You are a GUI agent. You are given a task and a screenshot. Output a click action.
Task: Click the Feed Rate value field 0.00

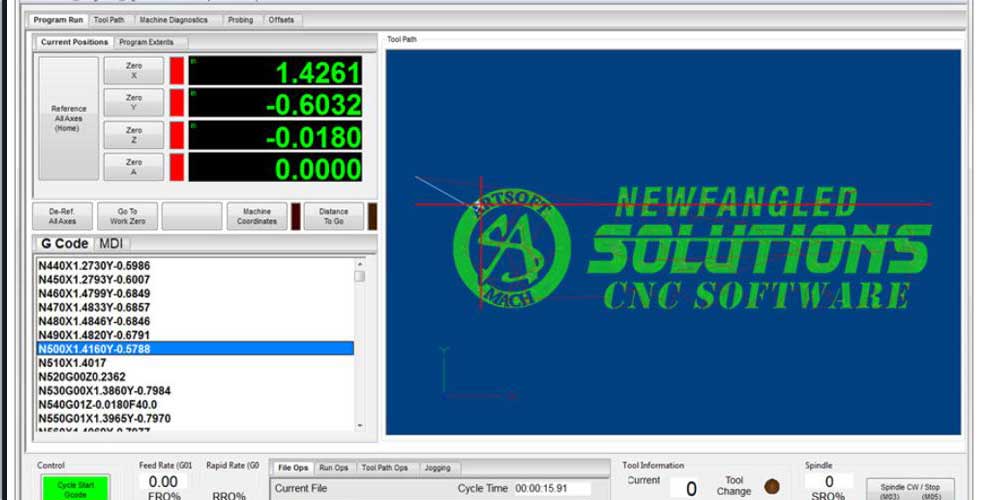pyautogui.click(x=163, y=482)
